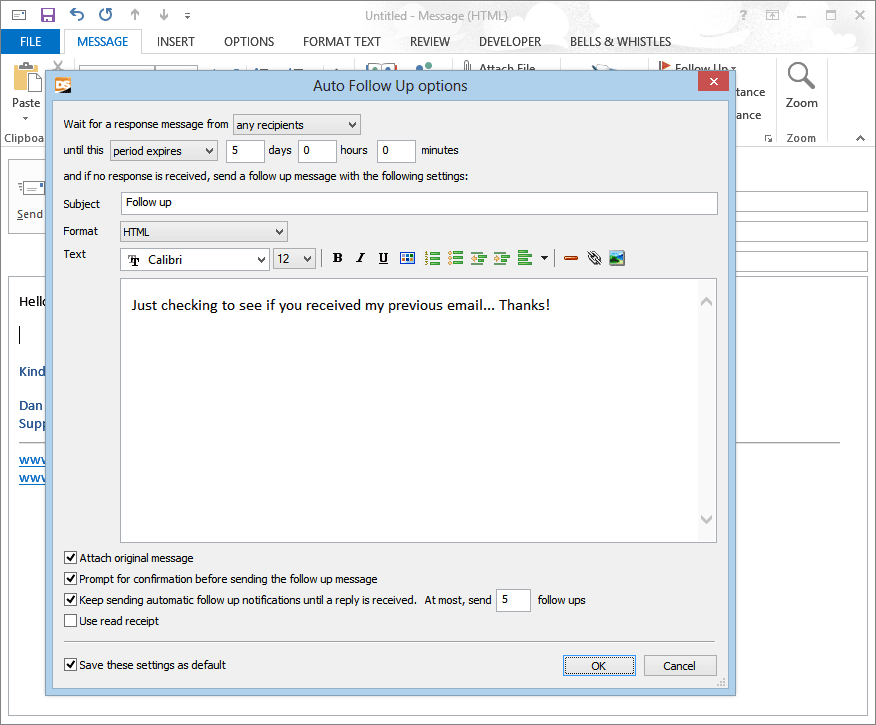Toggle bold formatting in follow-up text
The width and height of the screenshot is (876, 725).
pos(338,258)
